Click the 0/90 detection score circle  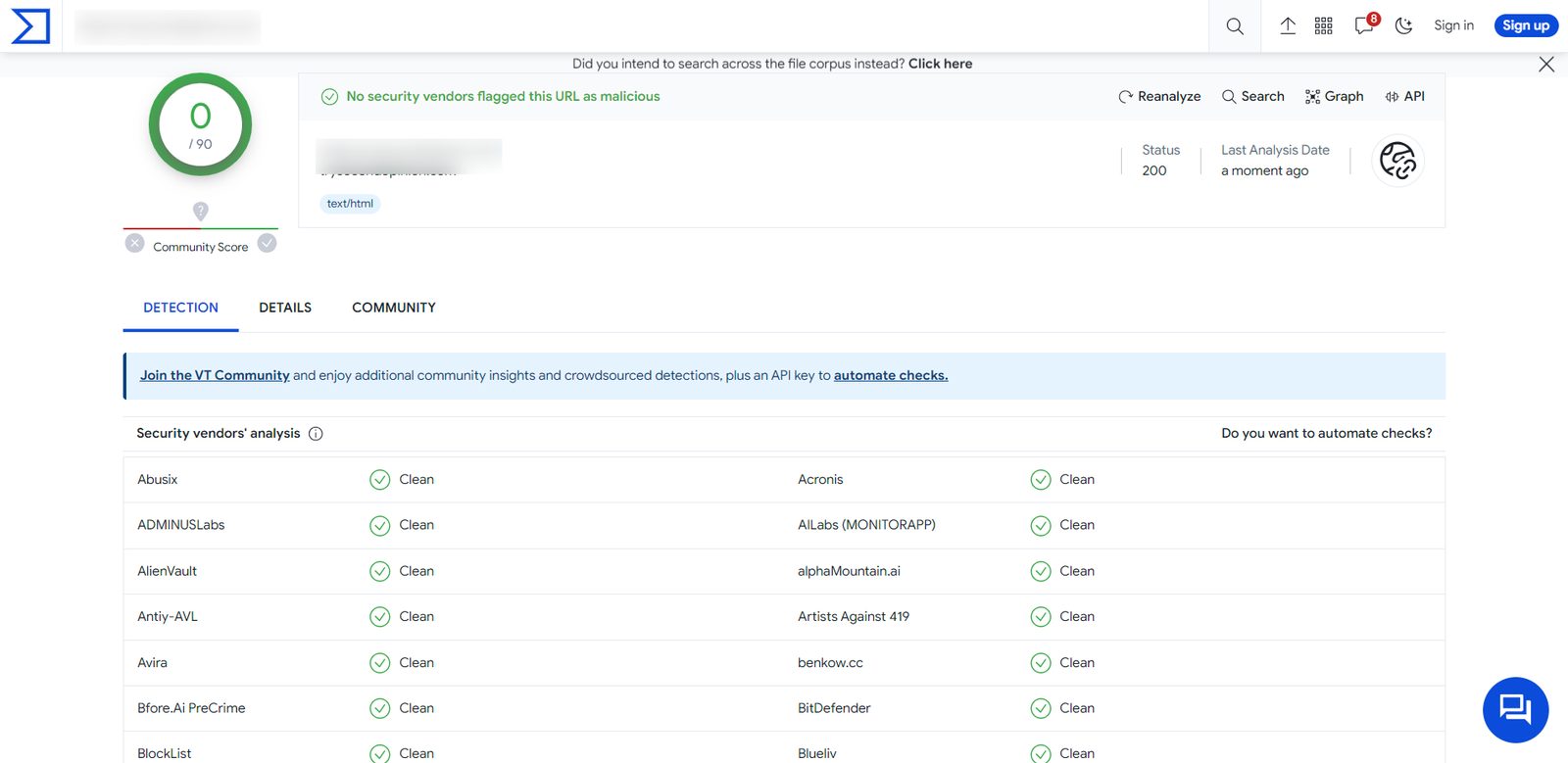200,124
